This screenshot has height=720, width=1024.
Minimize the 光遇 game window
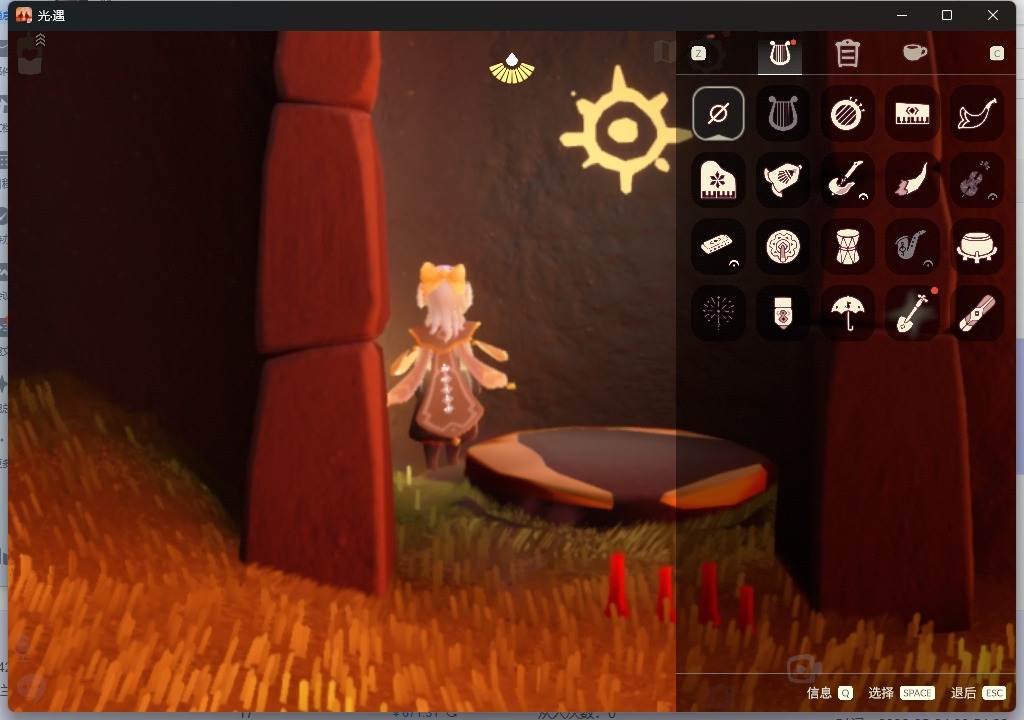pos(902,15)
